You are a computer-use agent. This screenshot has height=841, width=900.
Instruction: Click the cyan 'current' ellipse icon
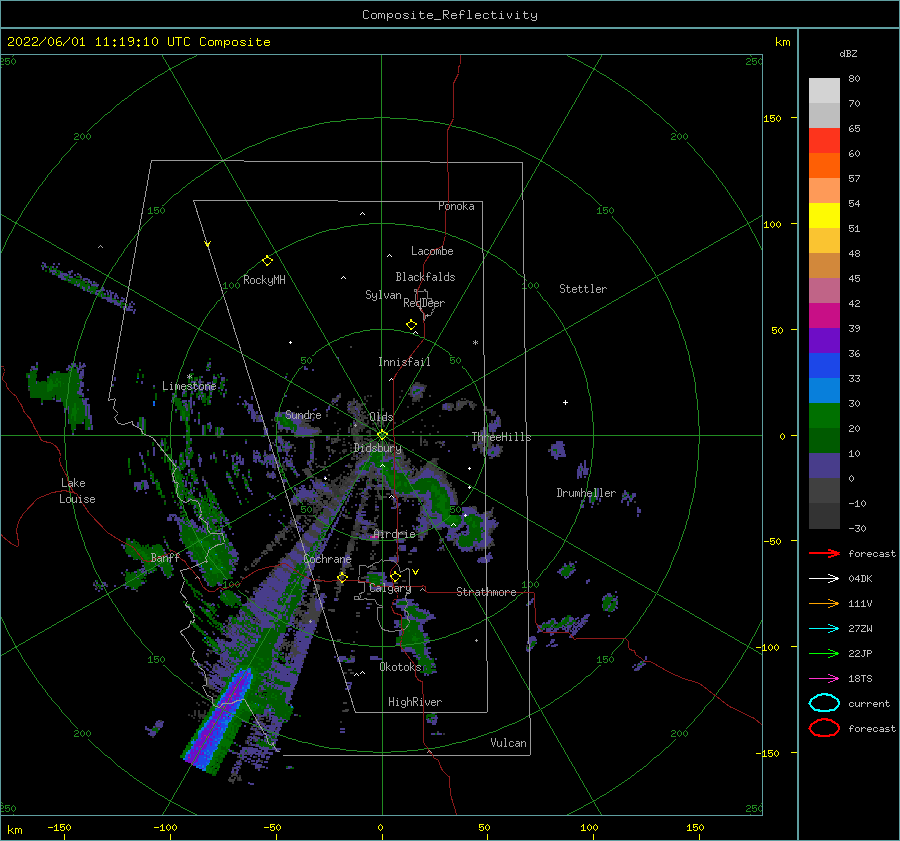pos(824,703)
